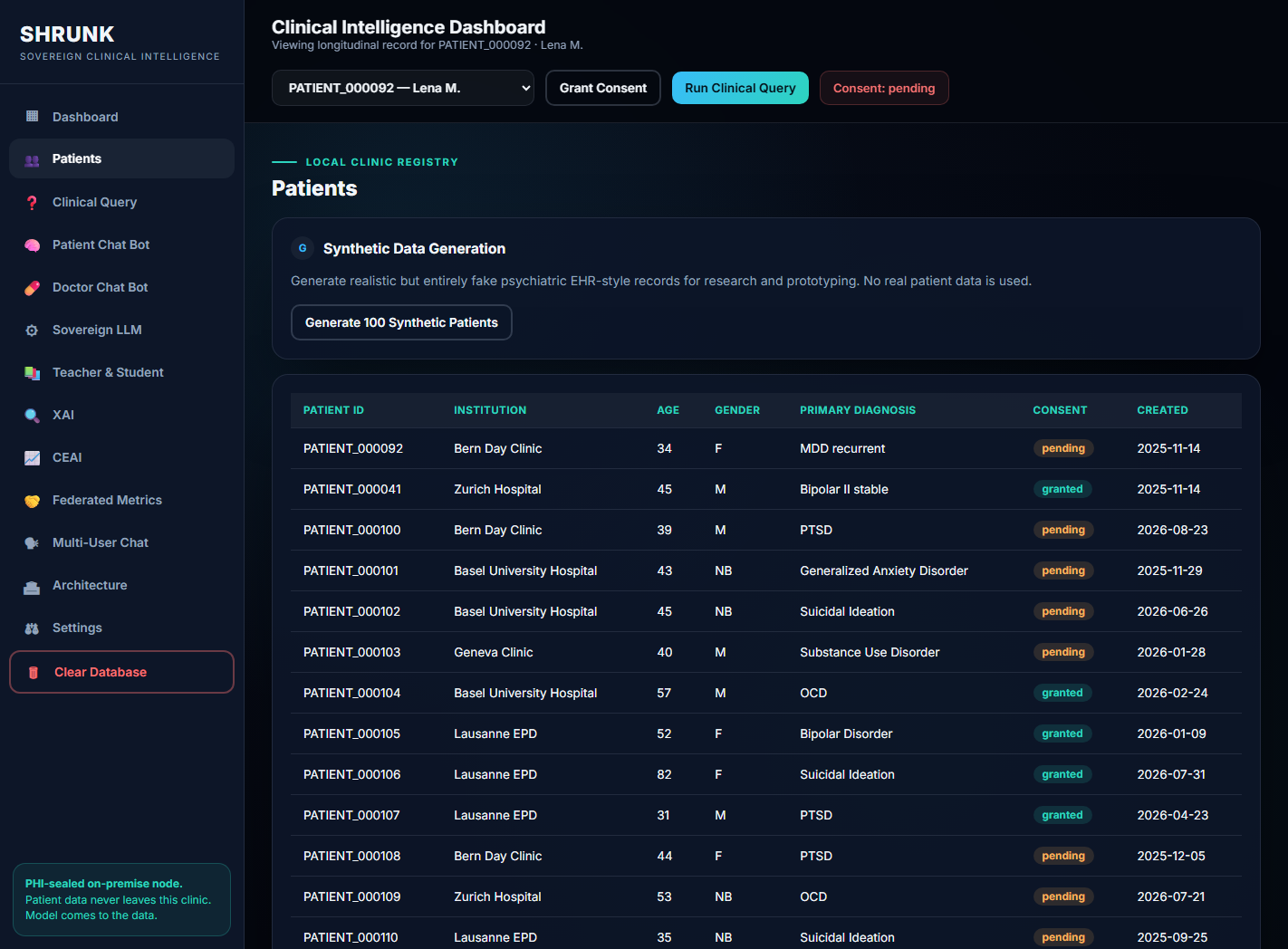Run Clinical Query button
1288x949 pixels.
tap(740, 88)
